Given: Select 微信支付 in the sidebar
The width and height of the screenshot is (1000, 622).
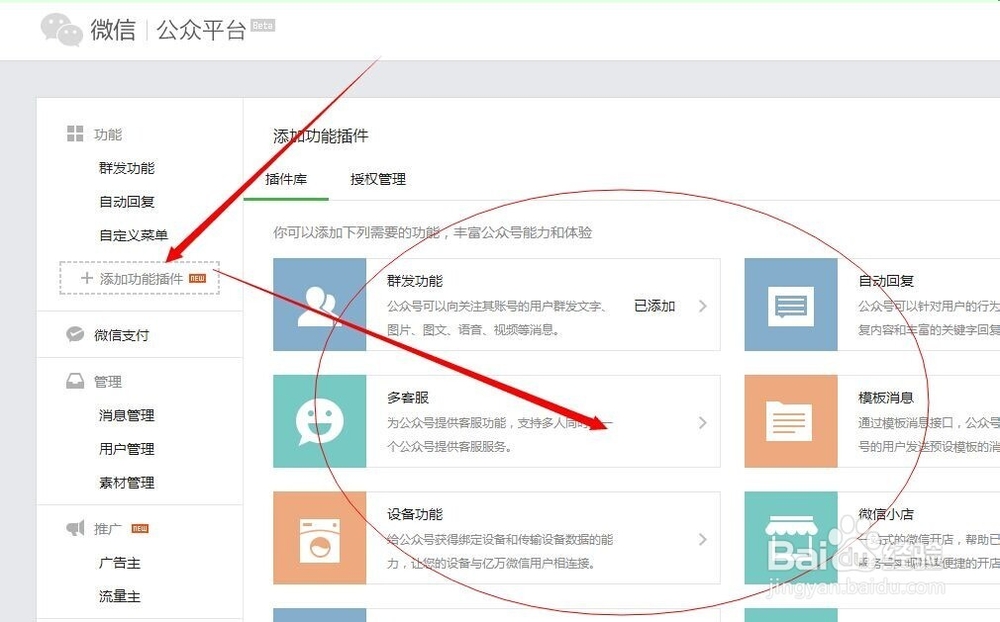Looking at the screenshot, I should 122,335.
